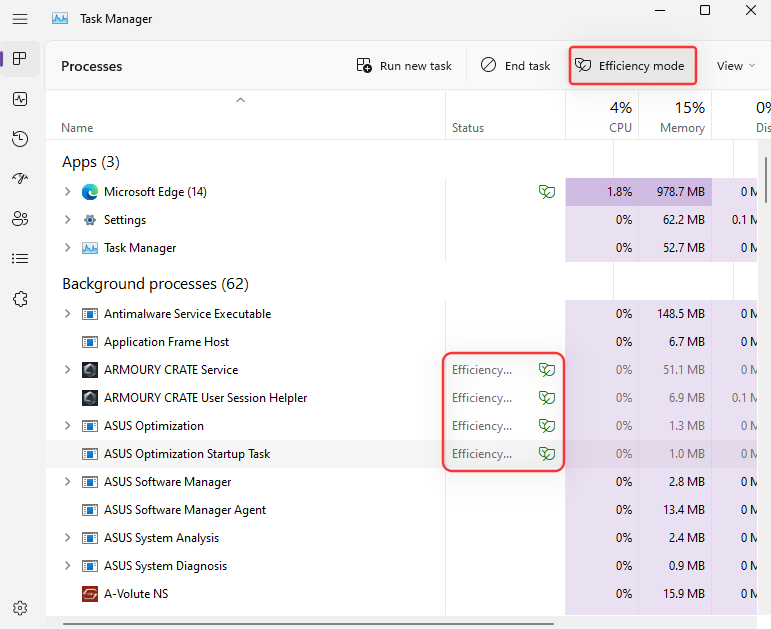Sort by the Memory column header
The image size is (771, 629).
tap(682, 128)
